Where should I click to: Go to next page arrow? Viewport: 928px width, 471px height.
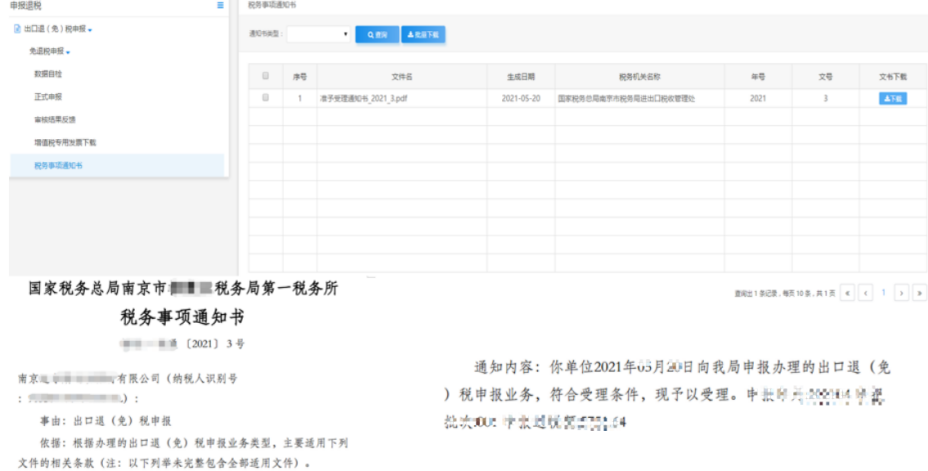(x=901, y=292)
